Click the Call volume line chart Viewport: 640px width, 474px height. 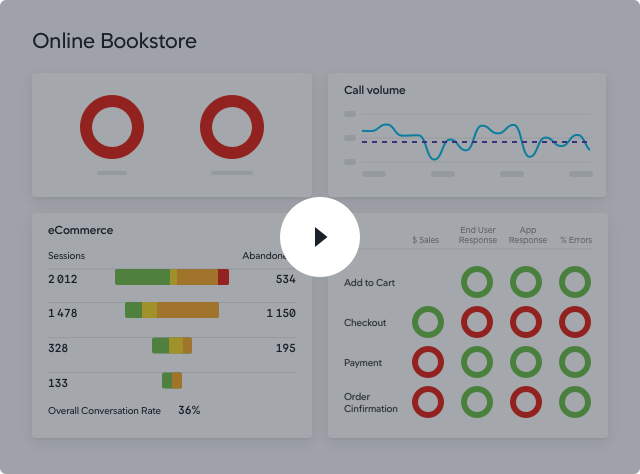475,141
